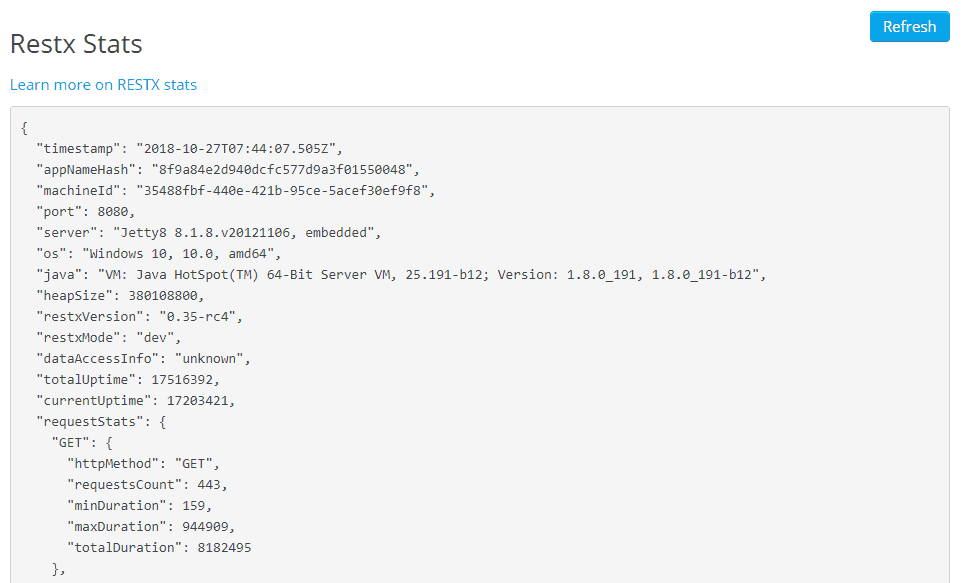Click the totalUptime value

pos(182,379)
